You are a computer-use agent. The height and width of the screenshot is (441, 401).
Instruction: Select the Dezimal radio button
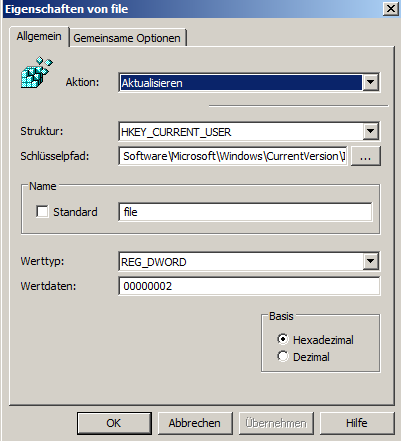(x=283, y=356)
